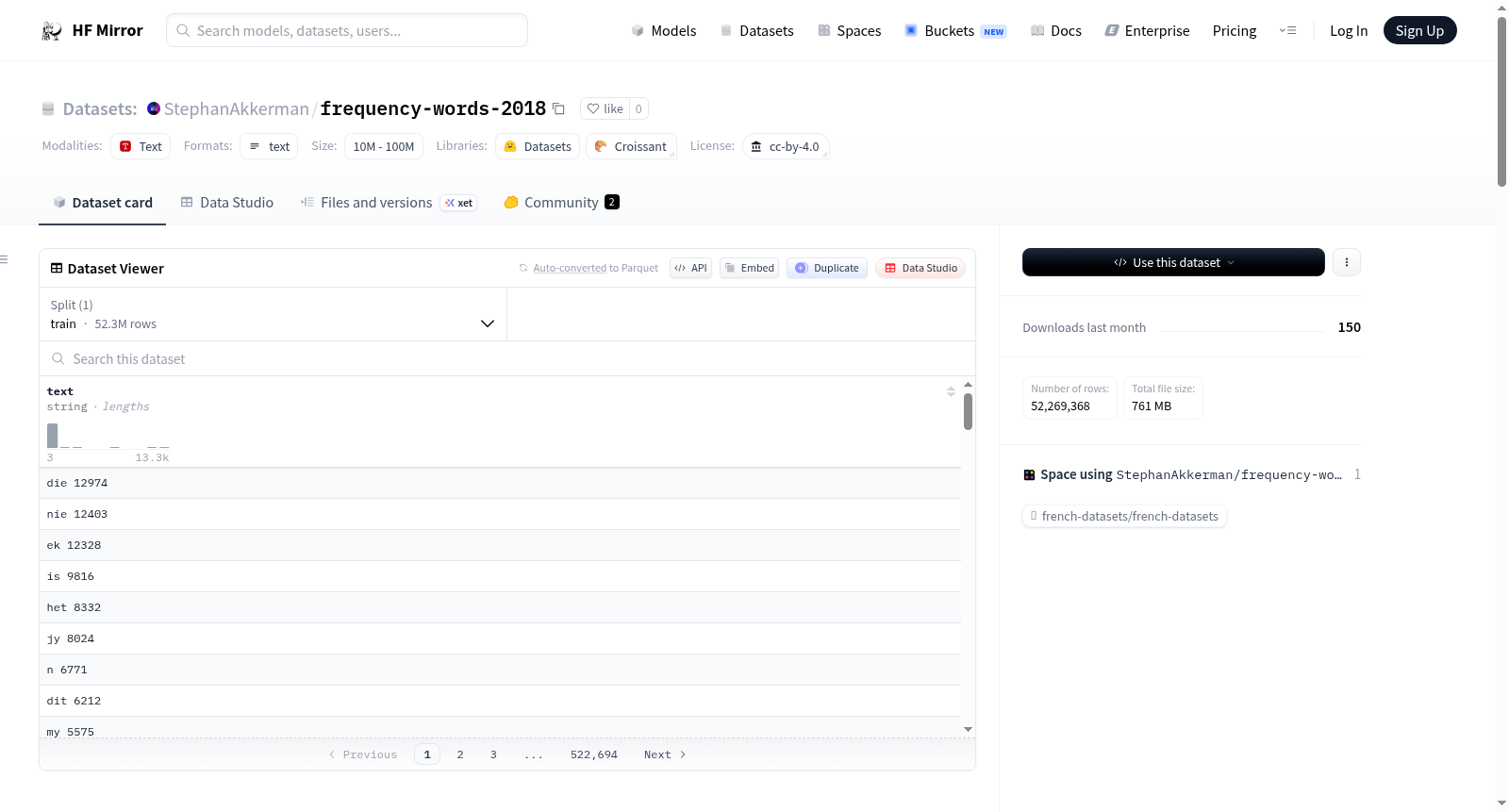Click the page's main vertical scrollbar
1509x812 pixels.
pos(1501,102)
